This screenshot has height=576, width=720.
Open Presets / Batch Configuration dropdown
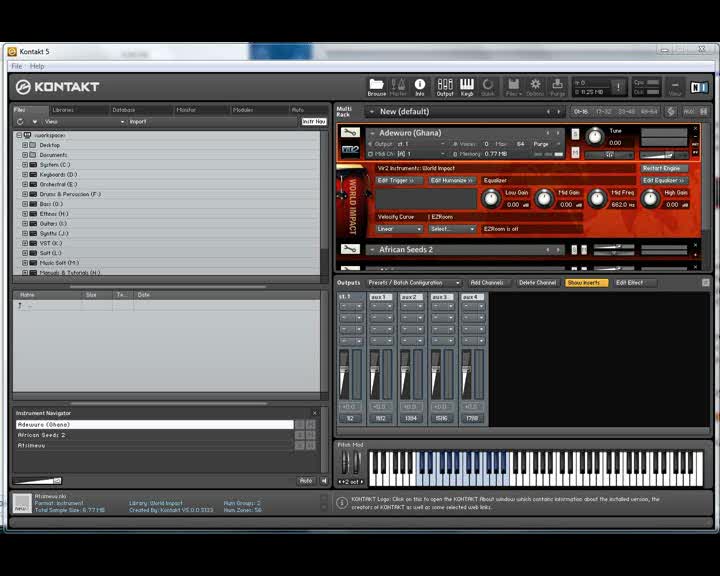pos(414,283)
